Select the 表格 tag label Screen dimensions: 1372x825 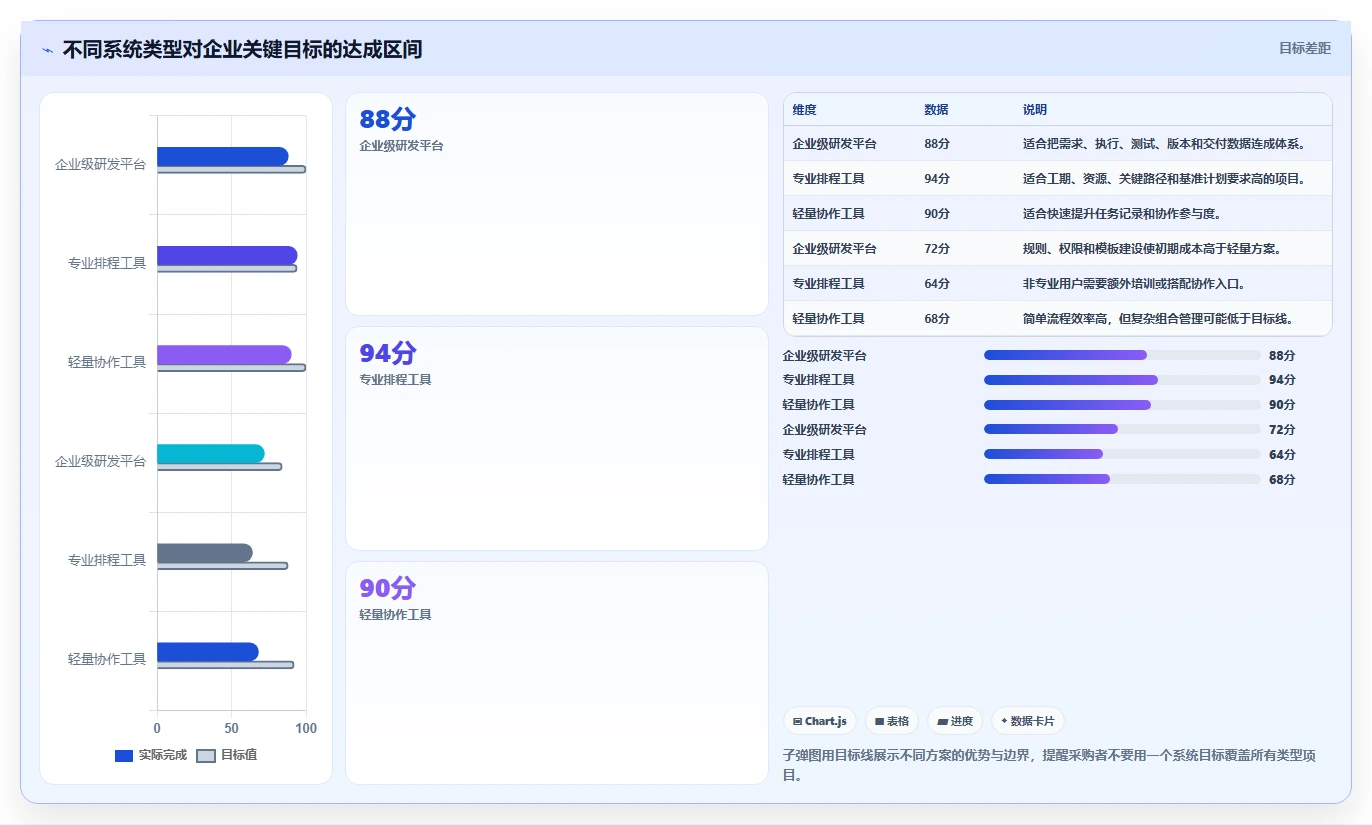point(898,721)
